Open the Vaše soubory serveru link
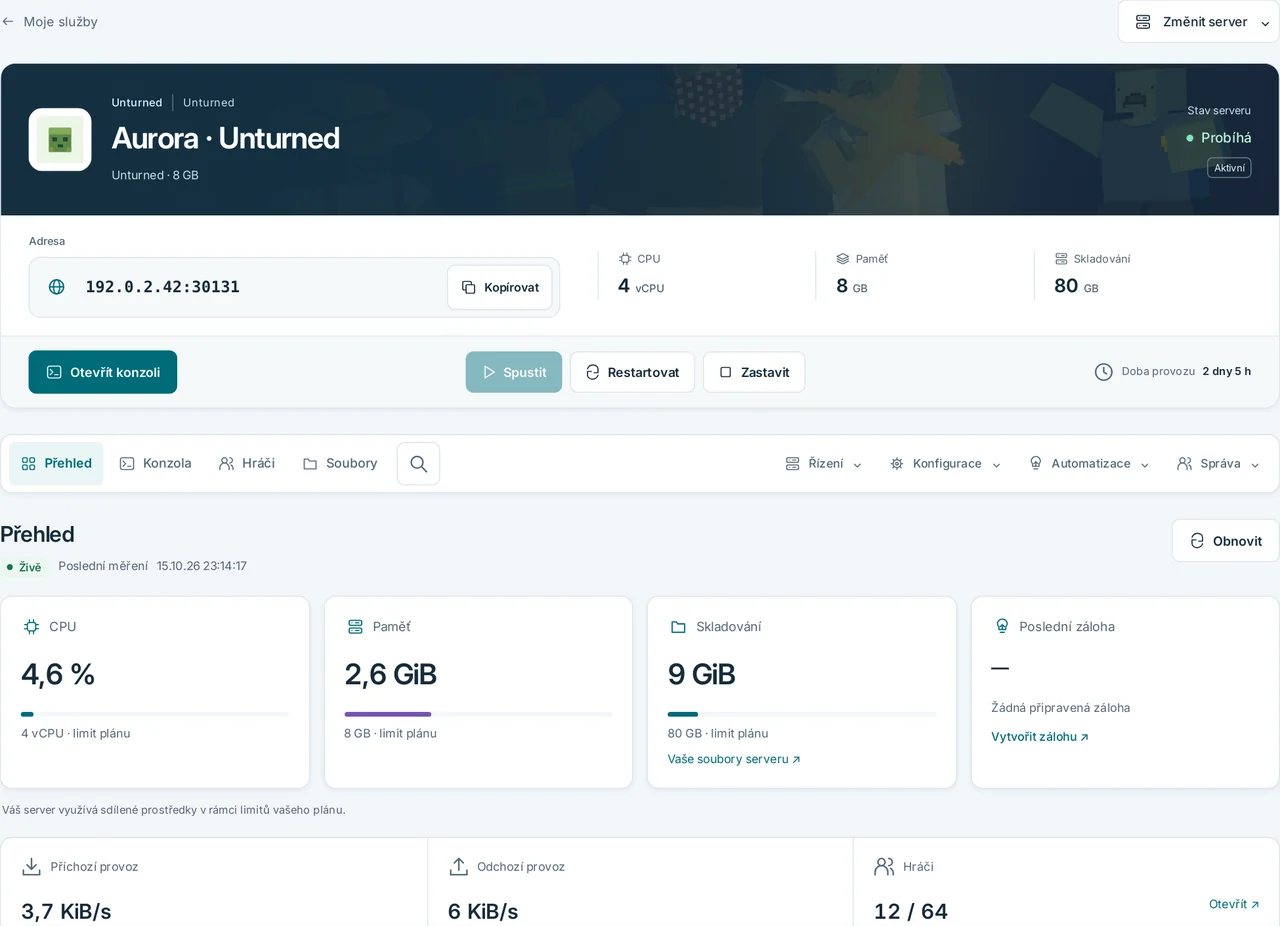Viewport: 1280px width, 926px height. (734, 759)
